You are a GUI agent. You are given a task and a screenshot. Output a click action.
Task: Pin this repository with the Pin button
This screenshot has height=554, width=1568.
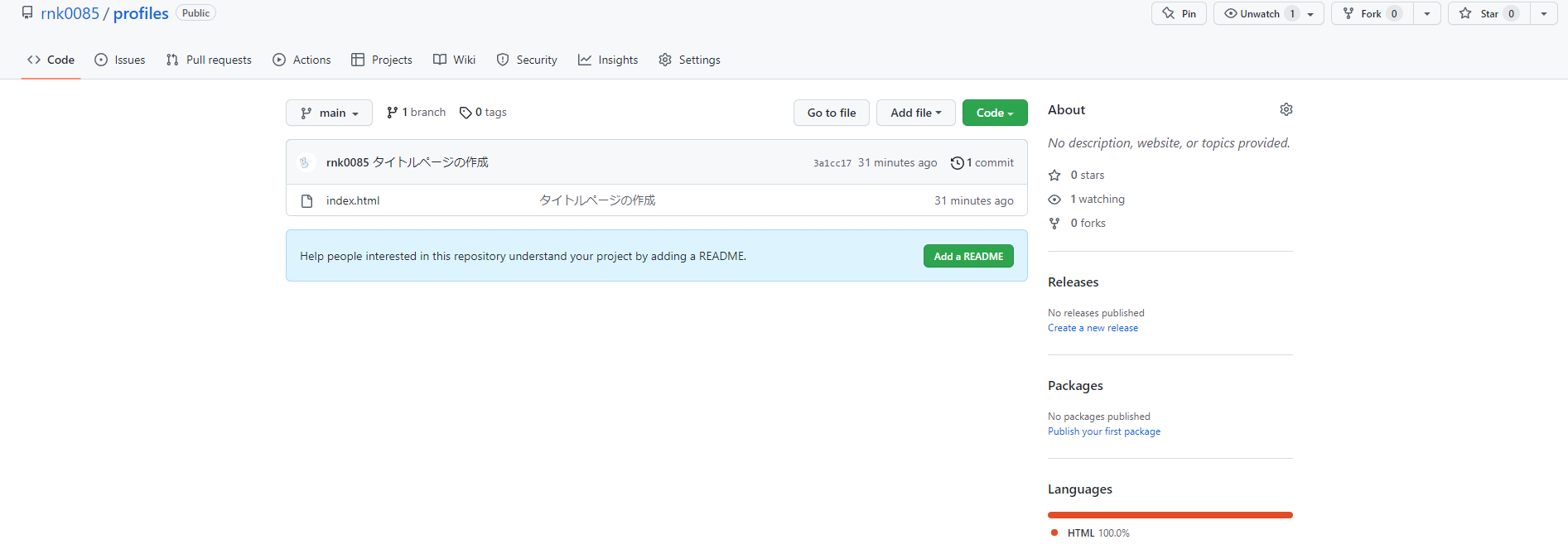coord(1180,13)
